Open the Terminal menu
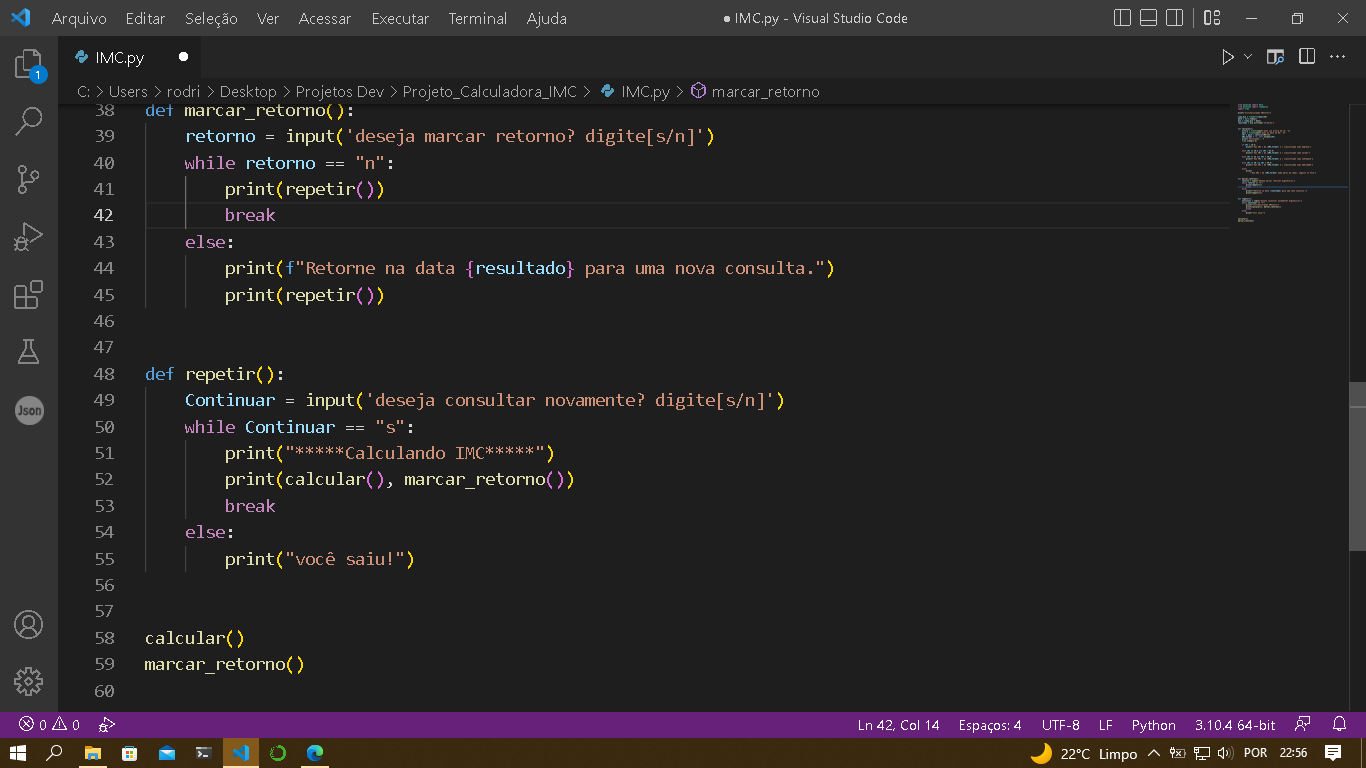The width and height of the screenshot is (1366, 768). click(477, 18)
